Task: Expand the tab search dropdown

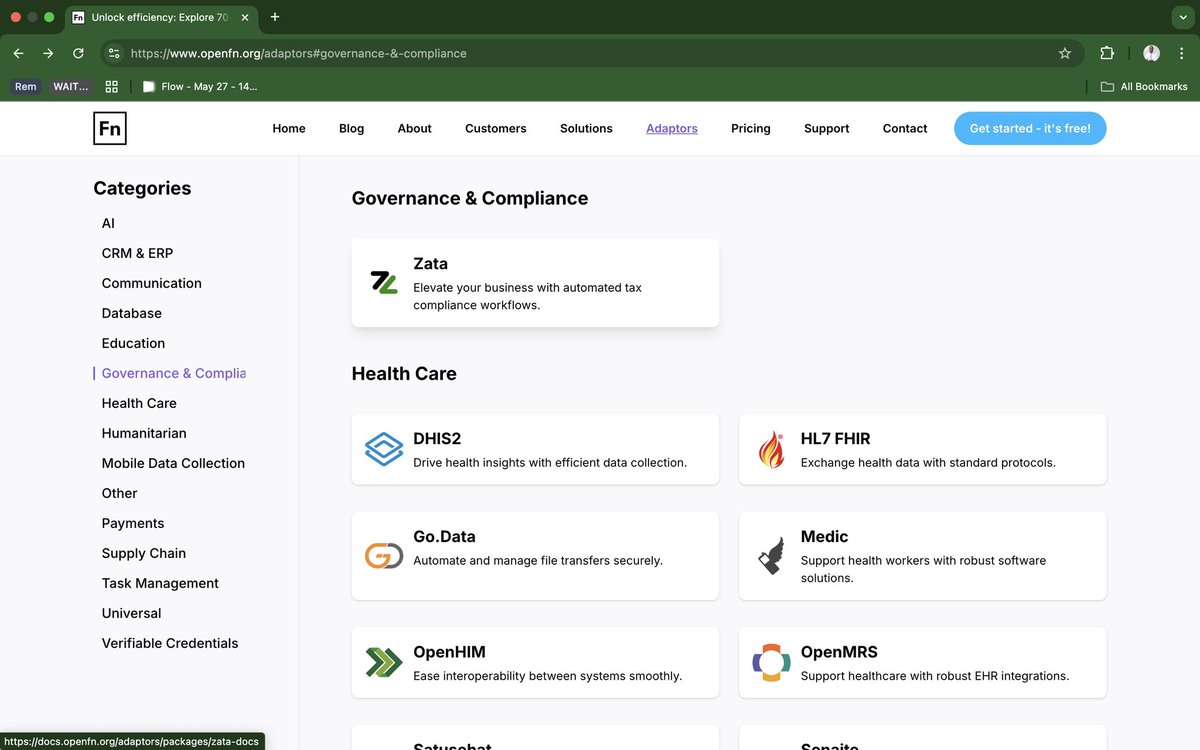Action: point(1181,17)
